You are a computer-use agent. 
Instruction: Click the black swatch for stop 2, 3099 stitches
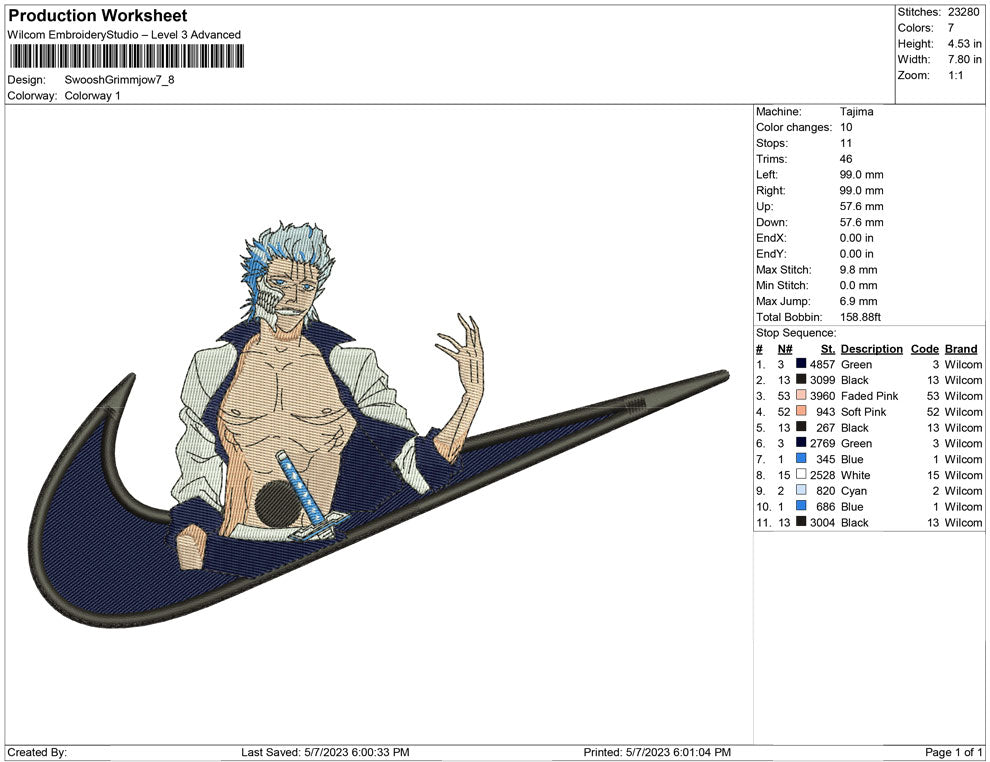tap(801, 379)
